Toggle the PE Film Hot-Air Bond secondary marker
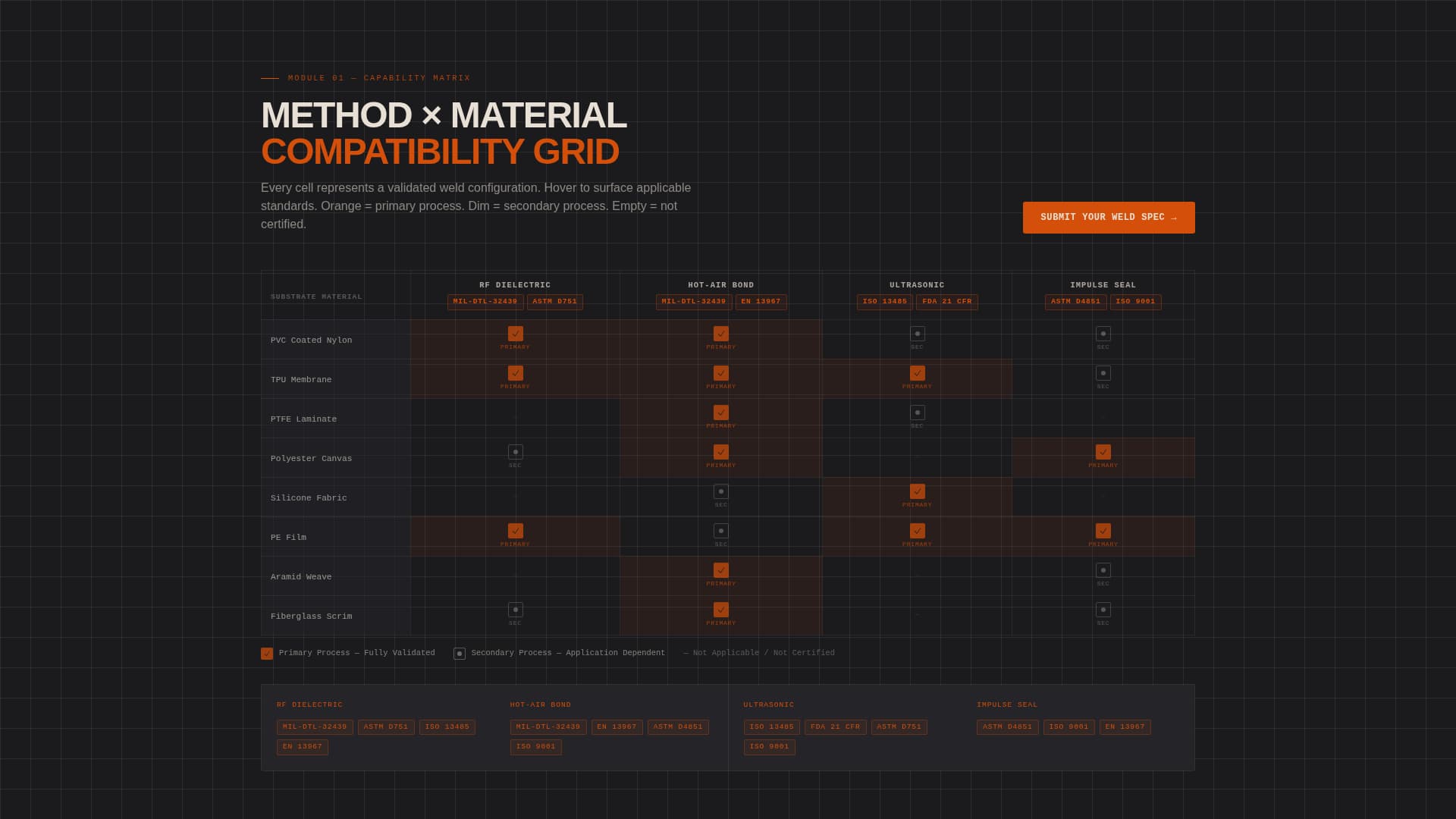The width and height of the screenshot is (1456, 819). click(x=720, y=531)
